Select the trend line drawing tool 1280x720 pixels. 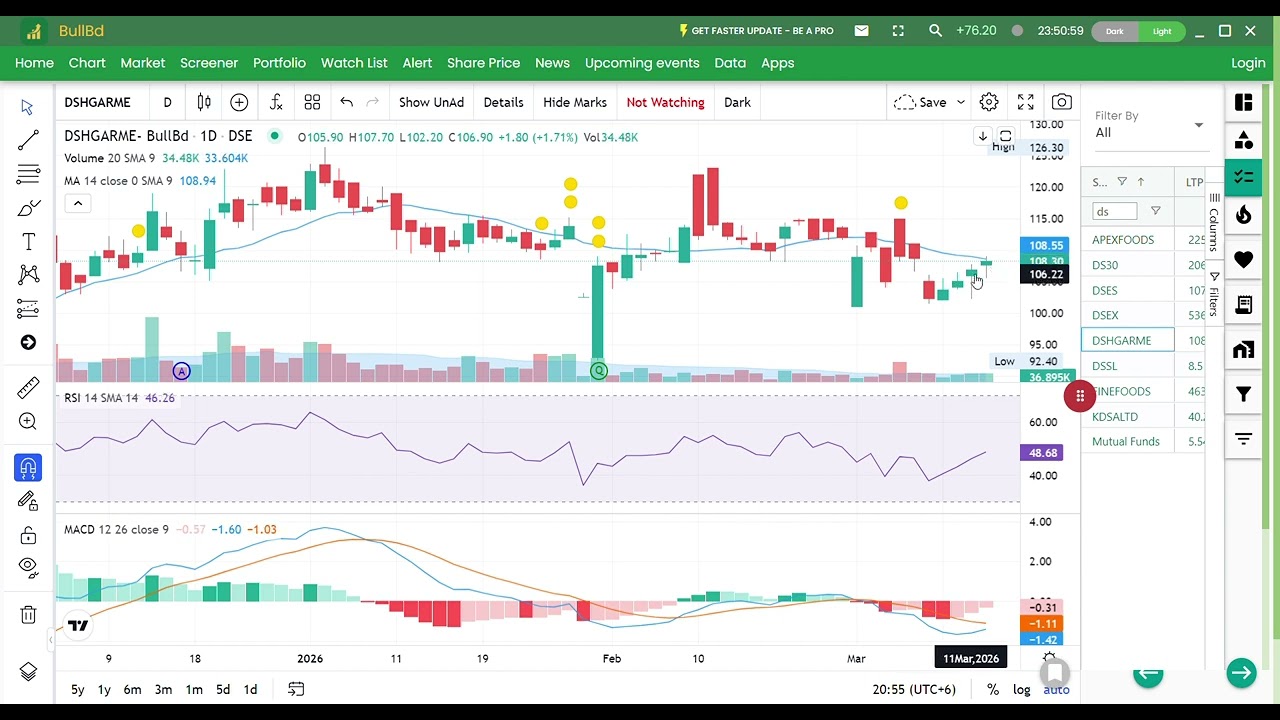point(28,140)
